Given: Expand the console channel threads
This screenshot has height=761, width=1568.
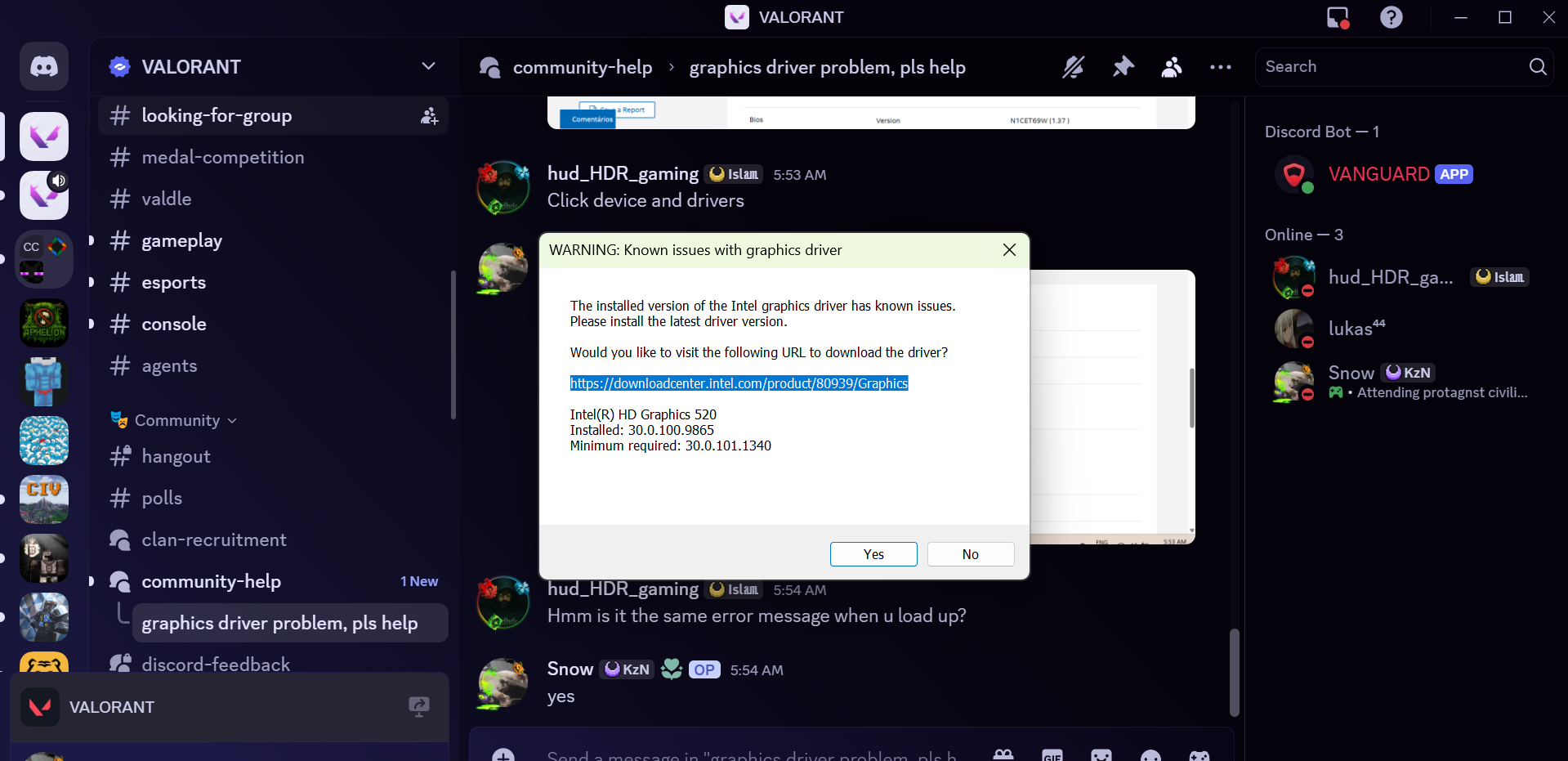Looking at the screenshot, I should (x=92, y=324).
